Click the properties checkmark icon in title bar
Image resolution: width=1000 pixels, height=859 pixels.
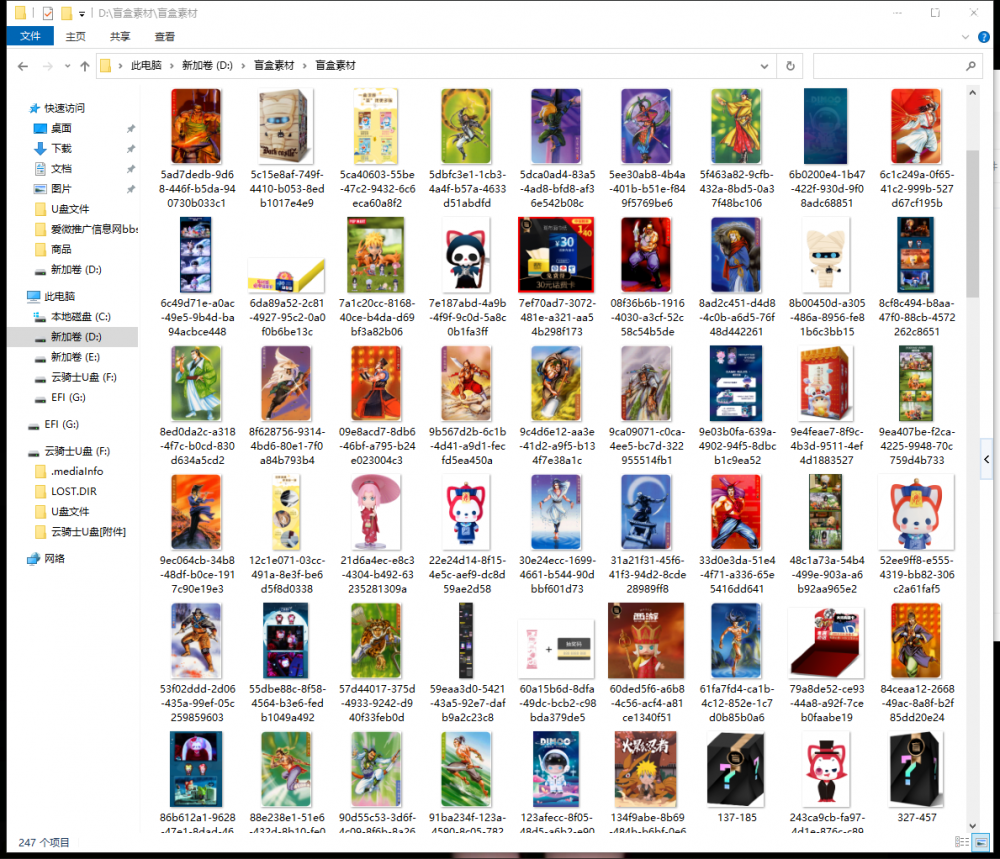pyautogui.click(x=48, y=13)
